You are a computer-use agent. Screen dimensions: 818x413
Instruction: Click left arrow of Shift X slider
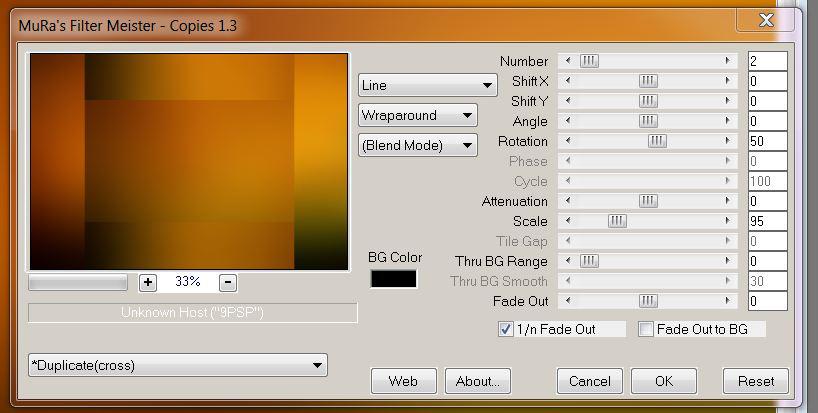(568, 81)
